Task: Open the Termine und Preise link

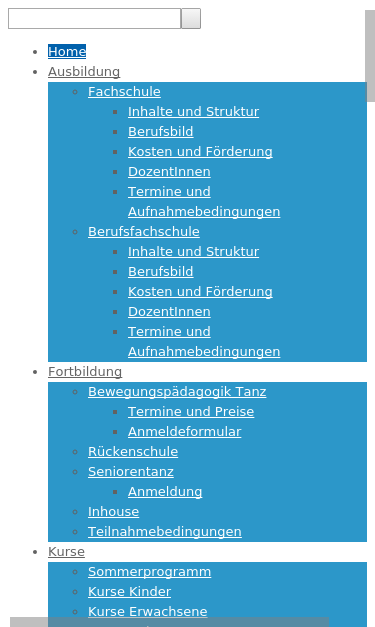Action: (x=191, y=411)
